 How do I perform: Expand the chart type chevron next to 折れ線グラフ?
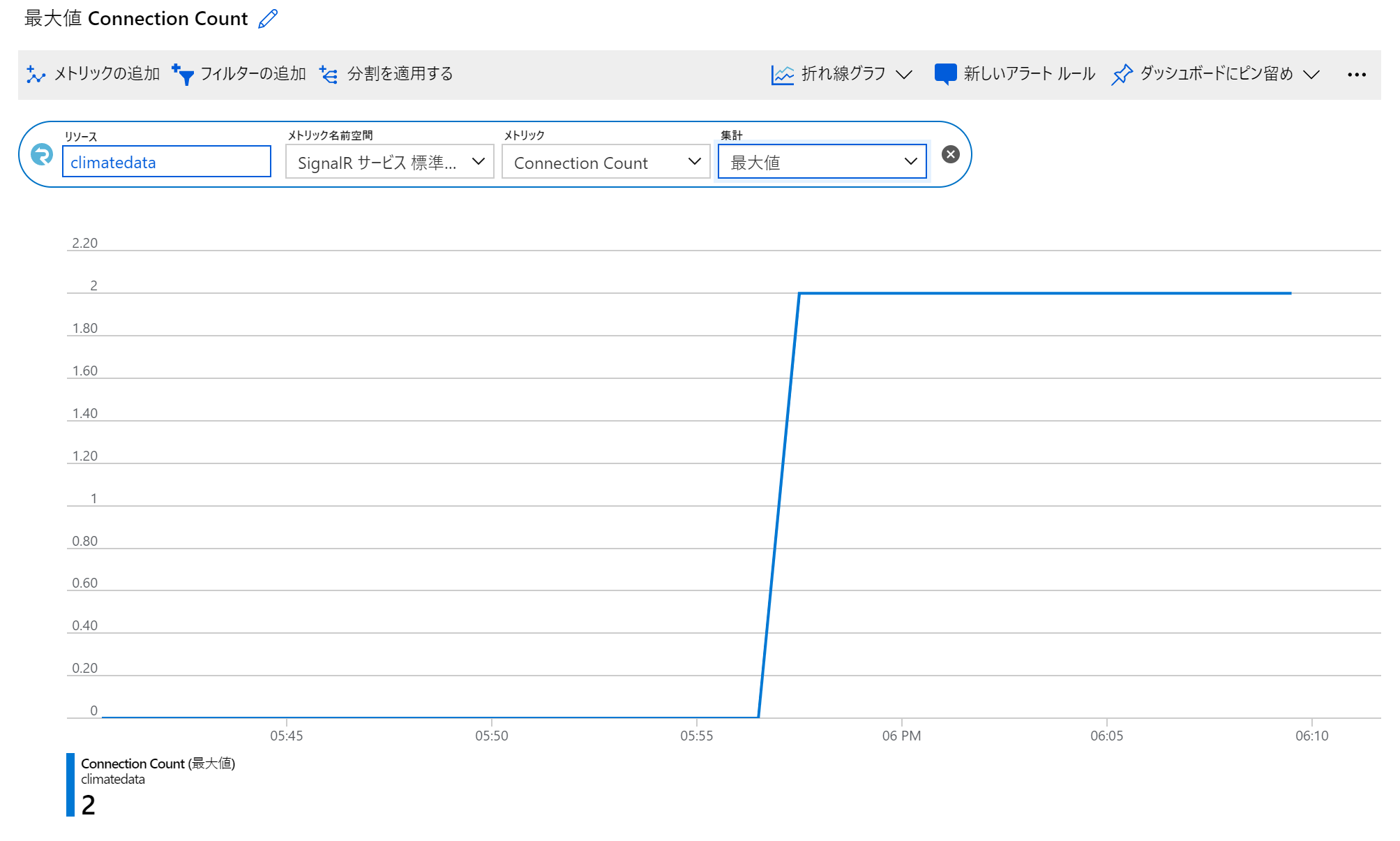[x=904, y=74]
